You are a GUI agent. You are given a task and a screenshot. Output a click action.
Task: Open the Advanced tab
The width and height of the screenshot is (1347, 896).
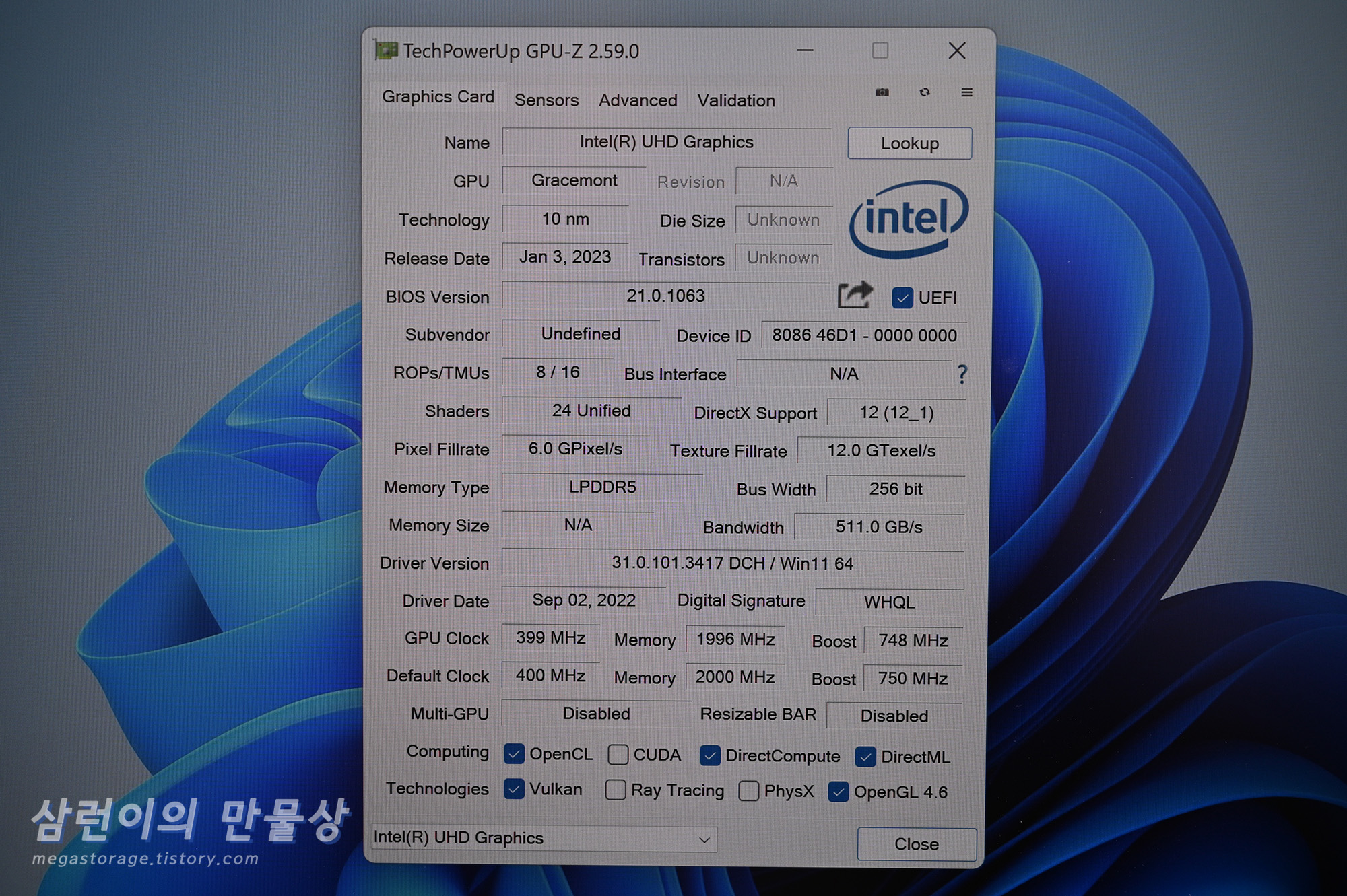[638, 100]
